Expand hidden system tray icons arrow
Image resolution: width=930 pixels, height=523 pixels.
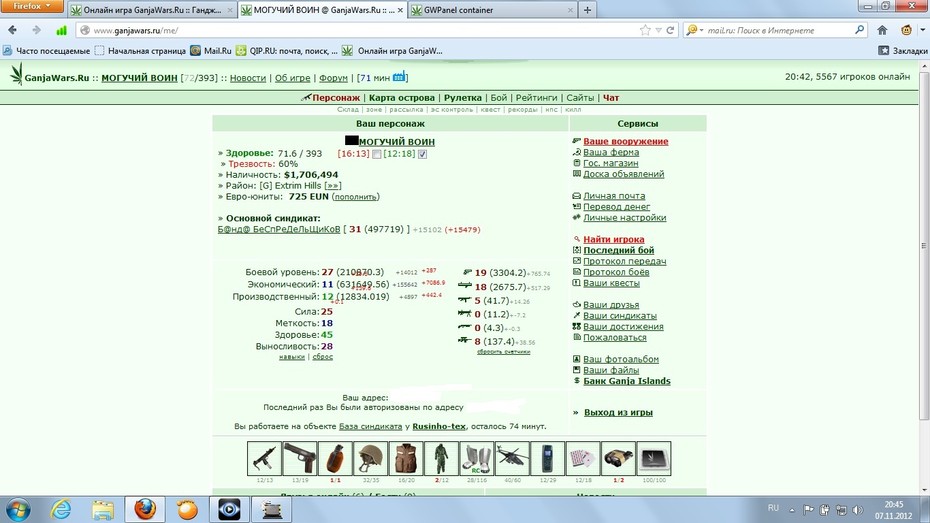pos(792,509)
